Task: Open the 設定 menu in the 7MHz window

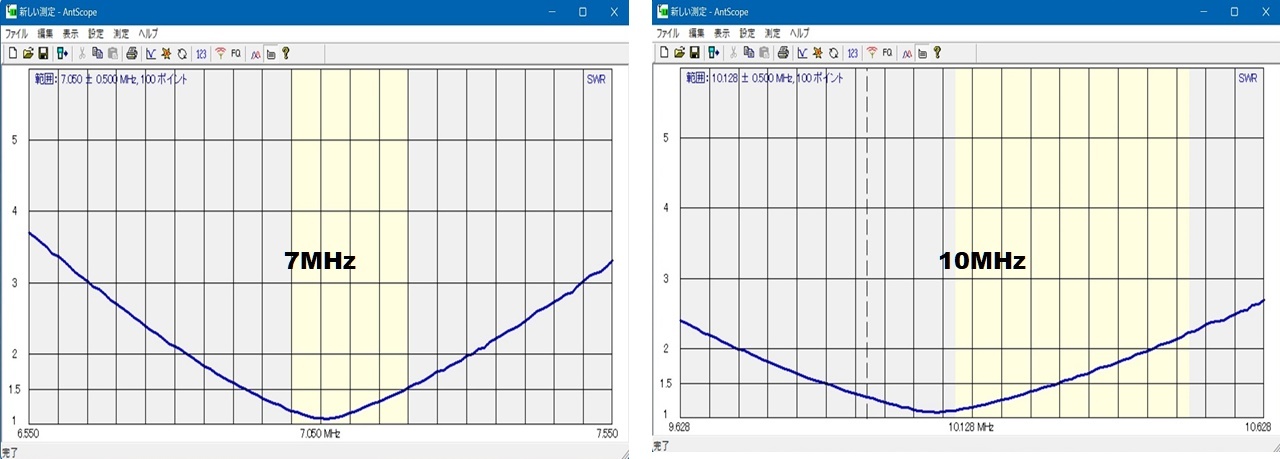Action: click(x=96, y=33)
